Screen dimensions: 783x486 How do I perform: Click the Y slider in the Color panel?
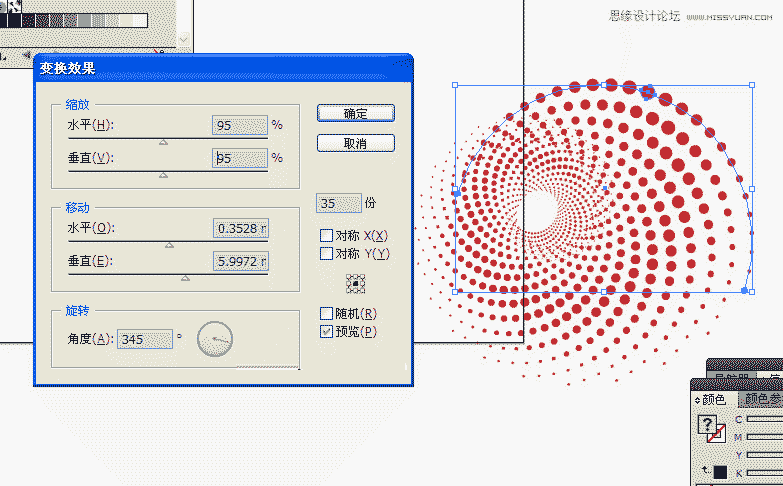tap(765, 455)
